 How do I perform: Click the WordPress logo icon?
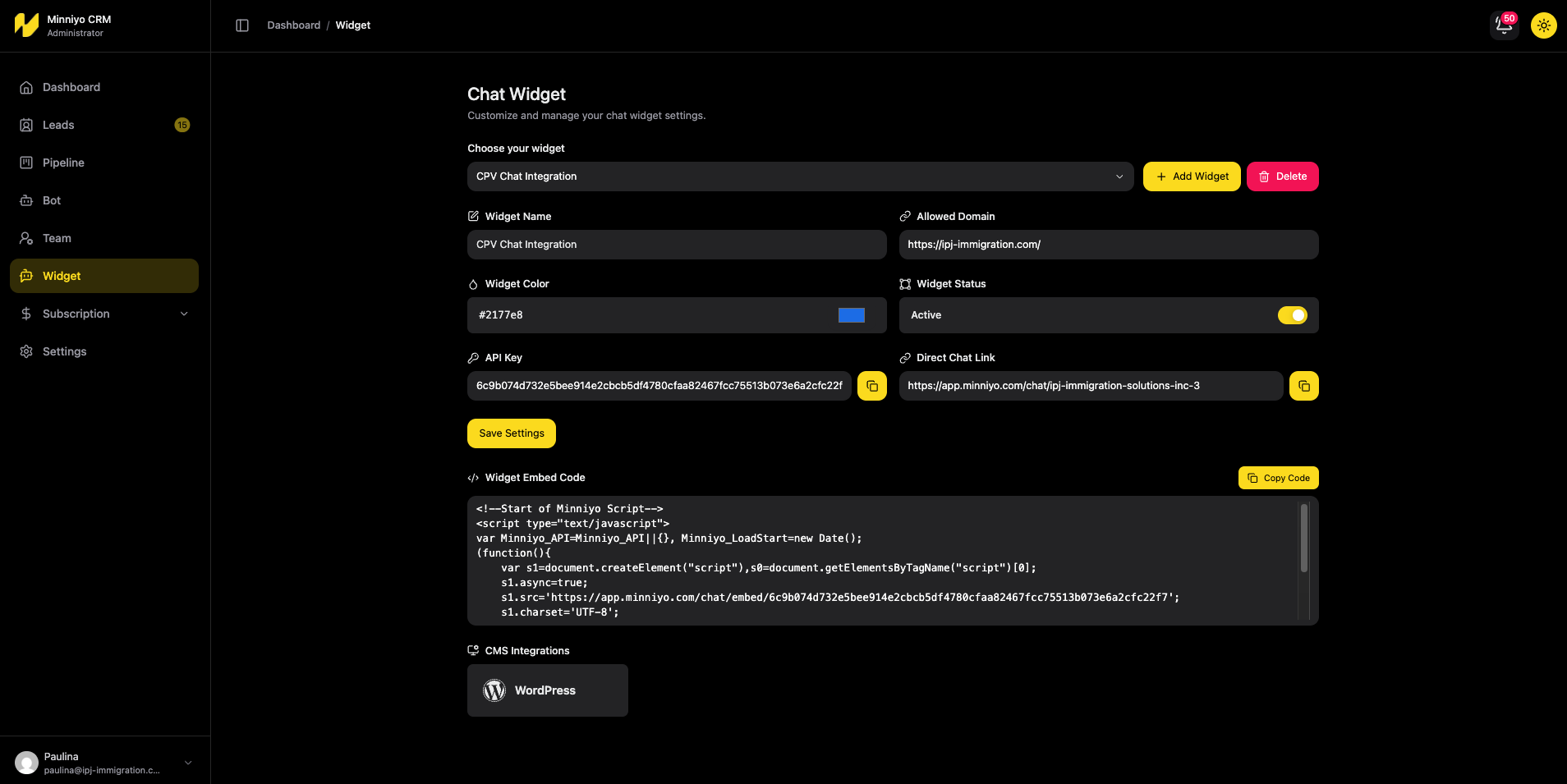tap(494, 690)
